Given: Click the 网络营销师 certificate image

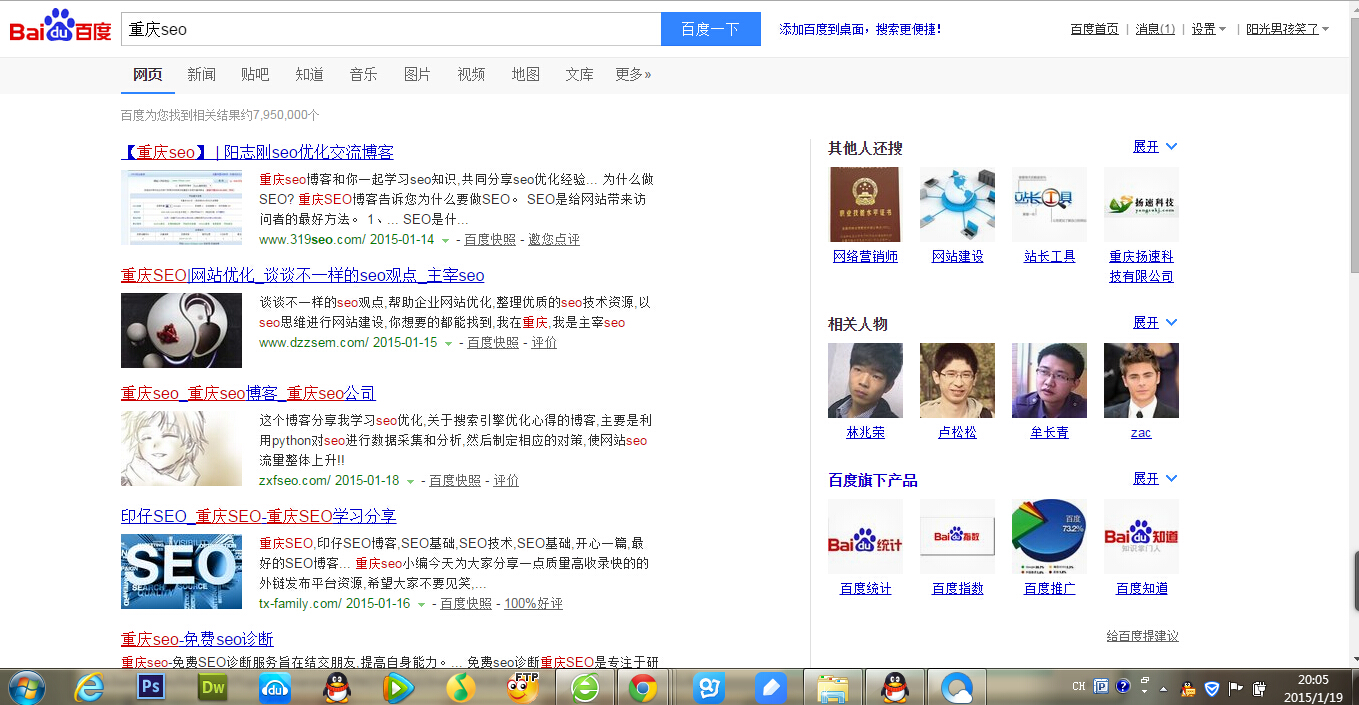Looking at the screenshot, I should (865, 204).
